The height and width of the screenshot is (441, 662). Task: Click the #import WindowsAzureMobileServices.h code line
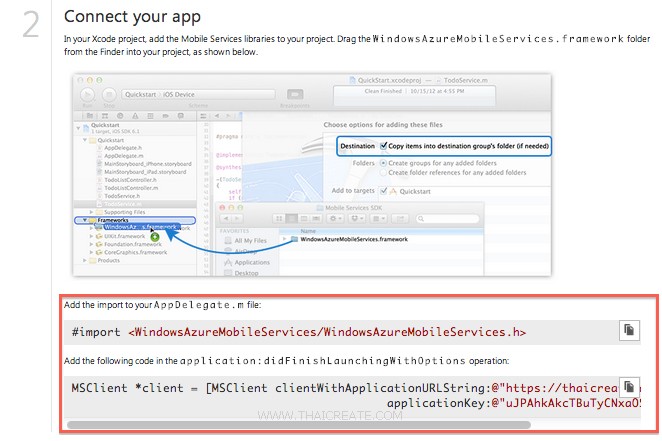pos(298,332)
